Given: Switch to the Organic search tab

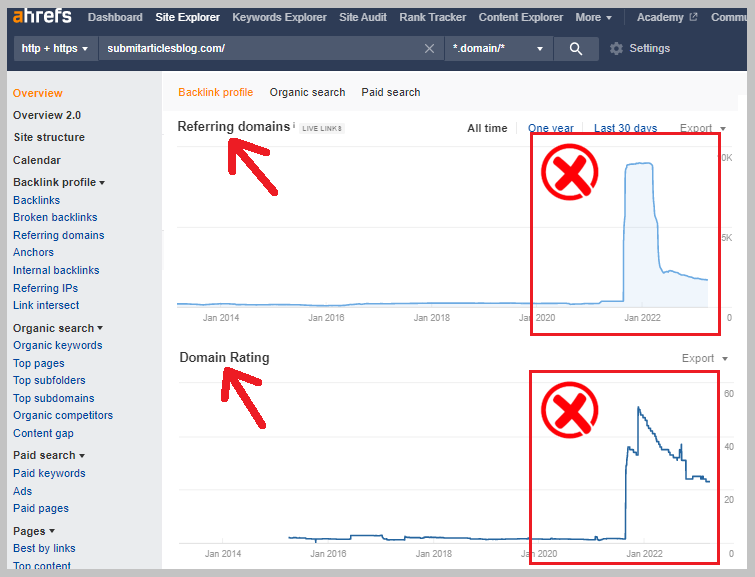Looking at the screenshot, I should (x=307, y=92).
